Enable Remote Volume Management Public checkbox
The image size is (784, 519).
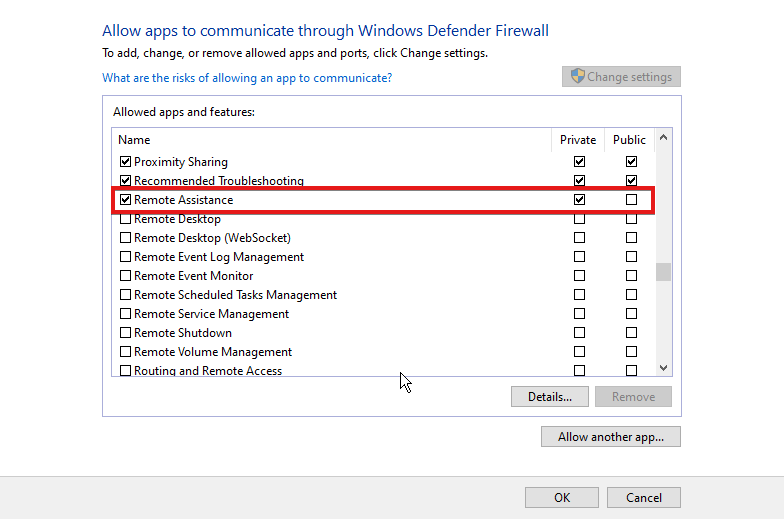632,352
